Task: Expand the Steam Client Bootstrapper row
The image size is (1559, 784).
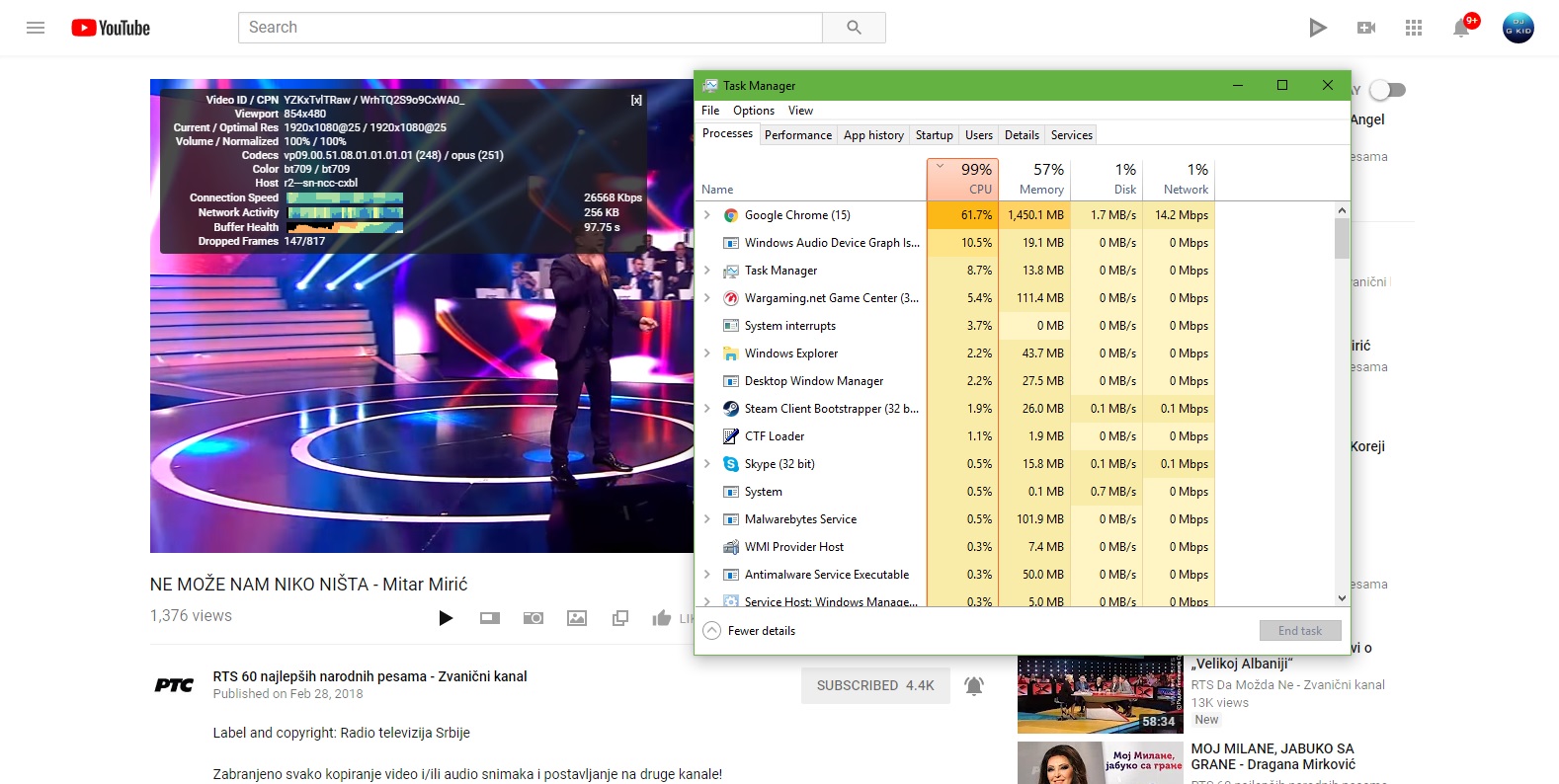Action: (707, 409)
